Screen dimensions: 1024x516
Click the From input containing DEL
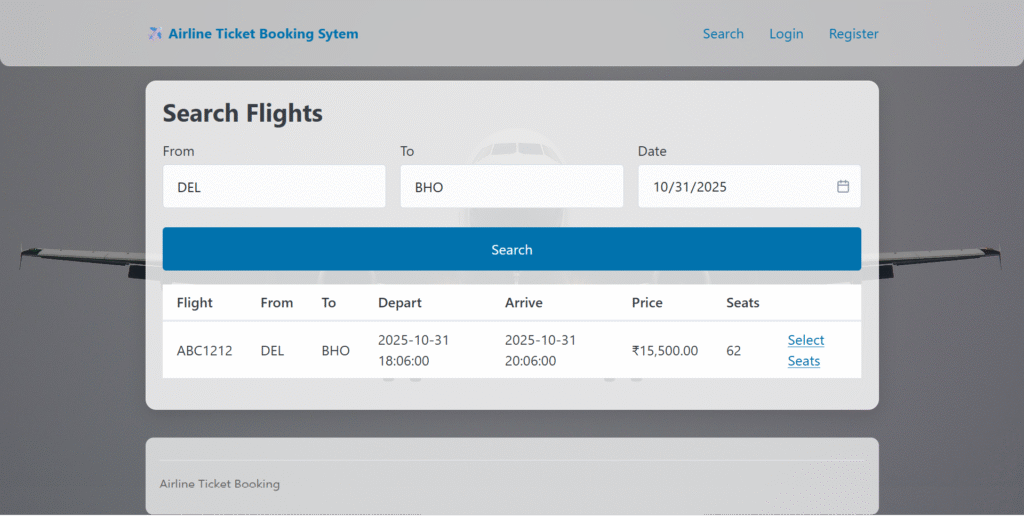274,187
